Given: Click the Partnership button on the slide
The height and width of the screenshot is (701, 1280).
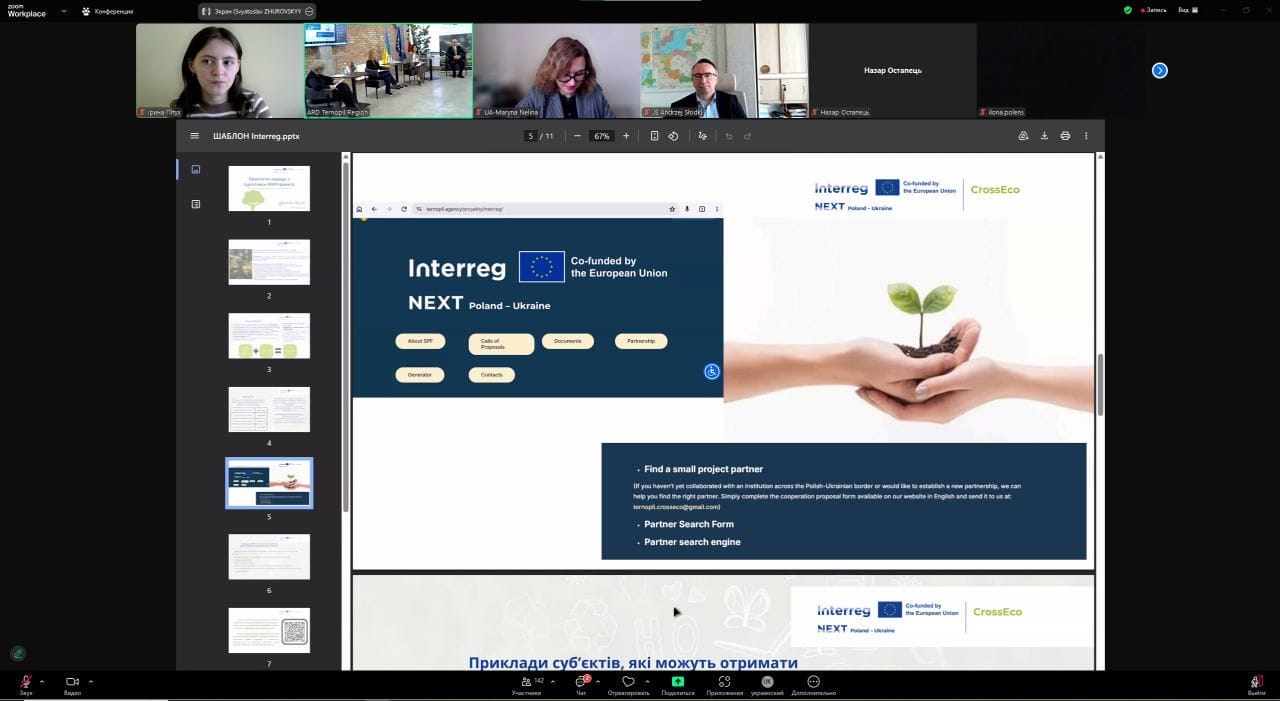Looking at the screenshot, I should pyautogui.click(x=641, y=341).
